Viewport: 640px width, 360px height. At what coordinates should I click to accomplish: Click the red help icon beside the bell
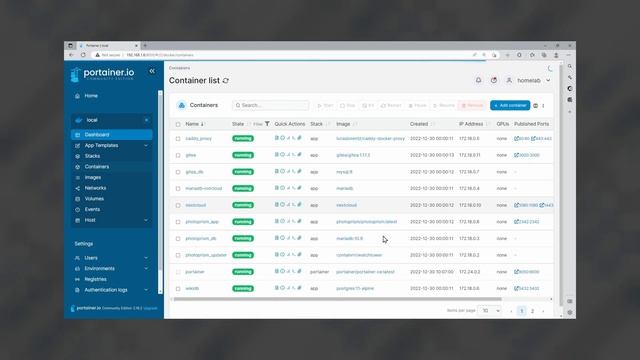(x=494, y=80)
